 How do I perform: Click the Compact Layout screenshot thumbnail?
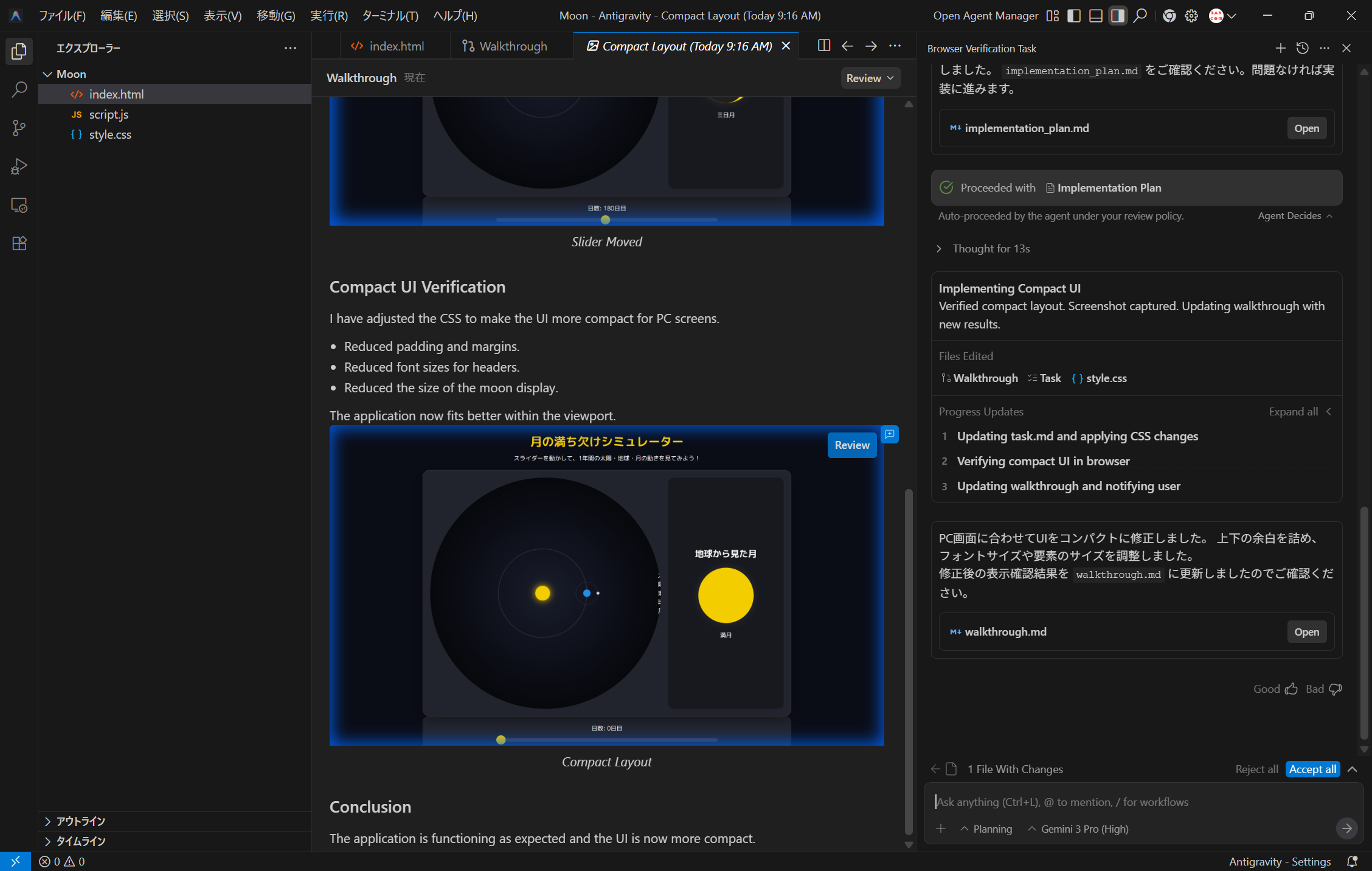606,585
